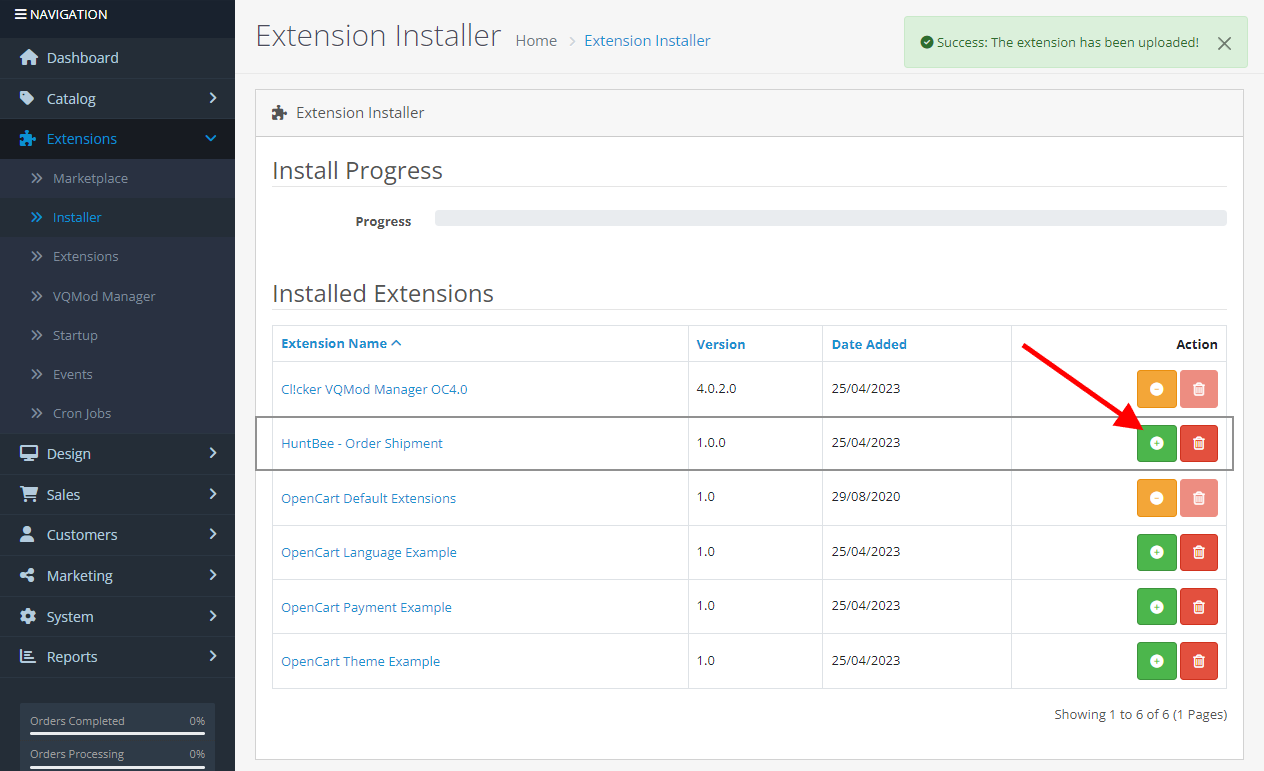1264x771 pixels.
Task: Open the OpenCart Language Example link
Action: (x=369, y=552)
